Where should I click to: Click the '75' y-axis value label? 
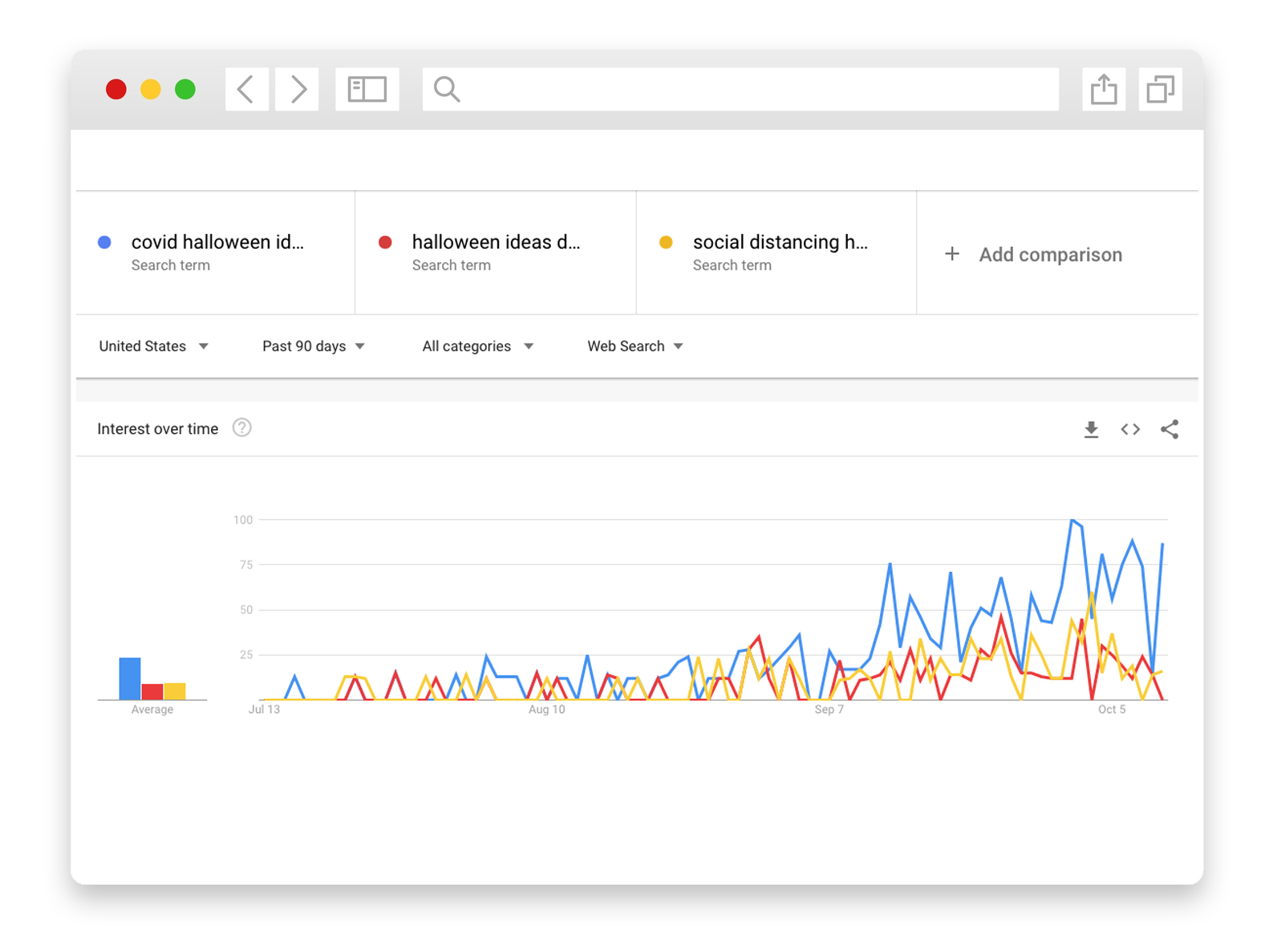(x=246, y=565)
